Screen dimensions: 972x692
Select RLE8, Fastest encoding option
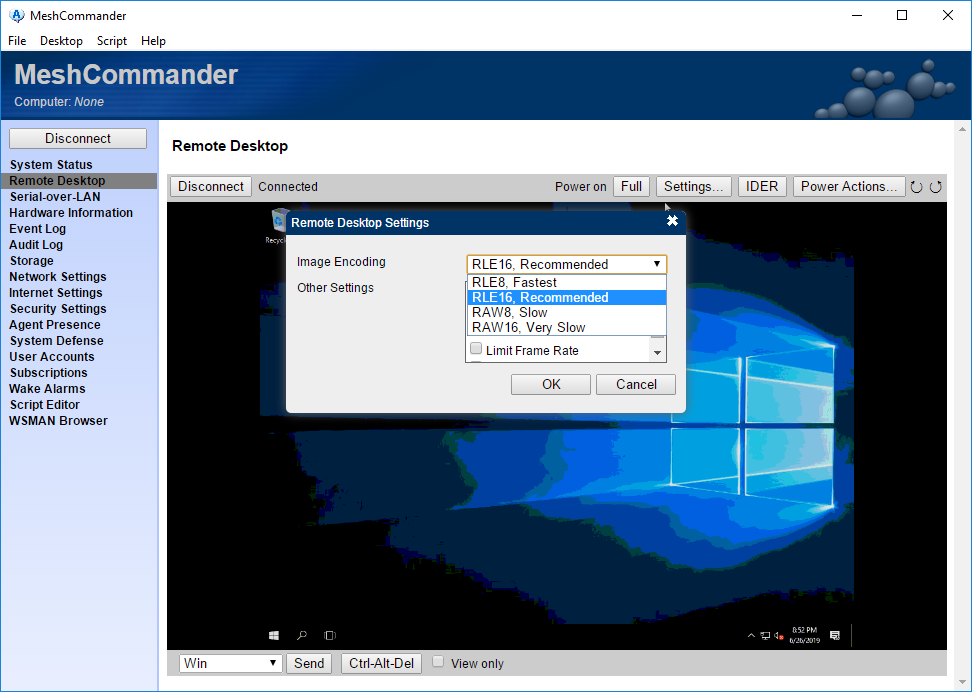pyautogui.click(x=567, y=282)
